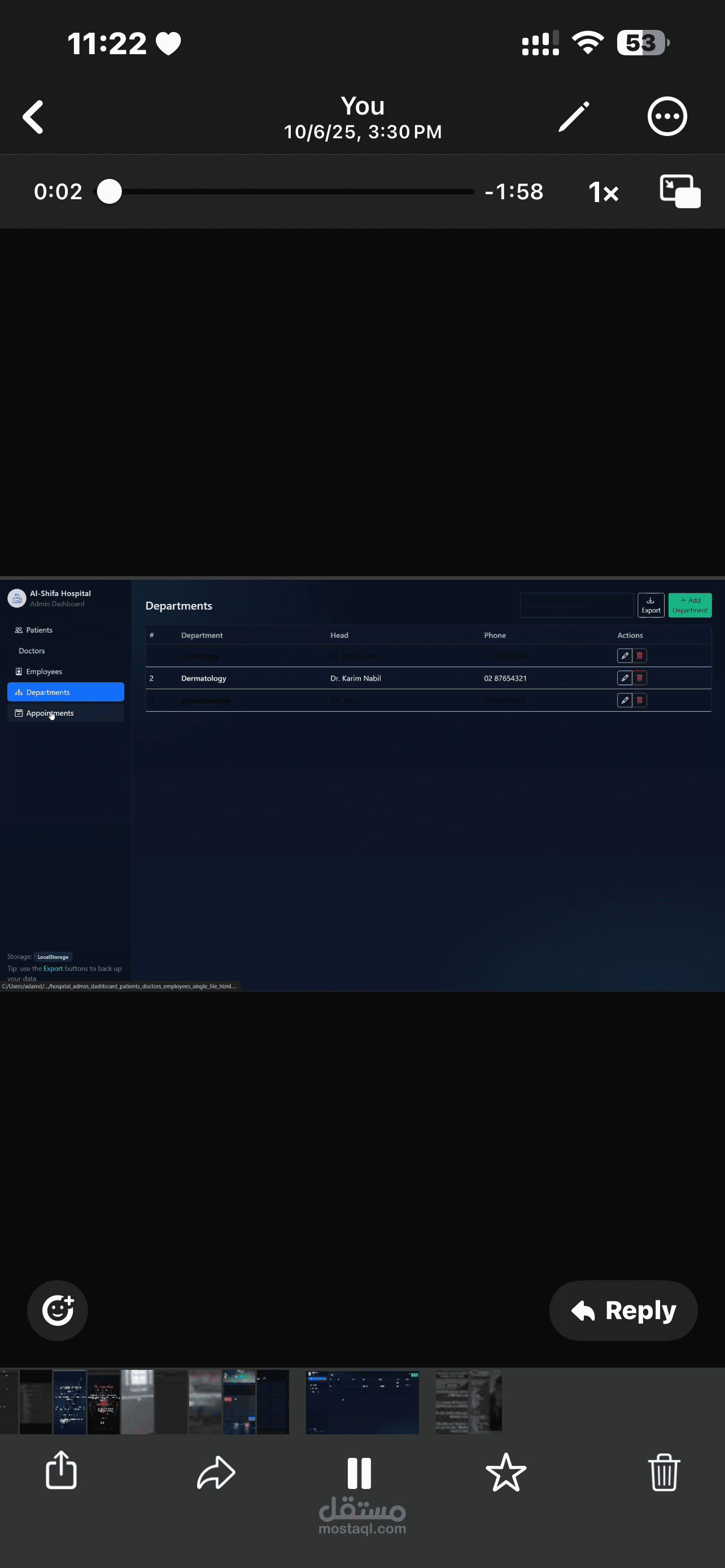
Task: Click the LocalStorage badge
Action: (53, 957)
